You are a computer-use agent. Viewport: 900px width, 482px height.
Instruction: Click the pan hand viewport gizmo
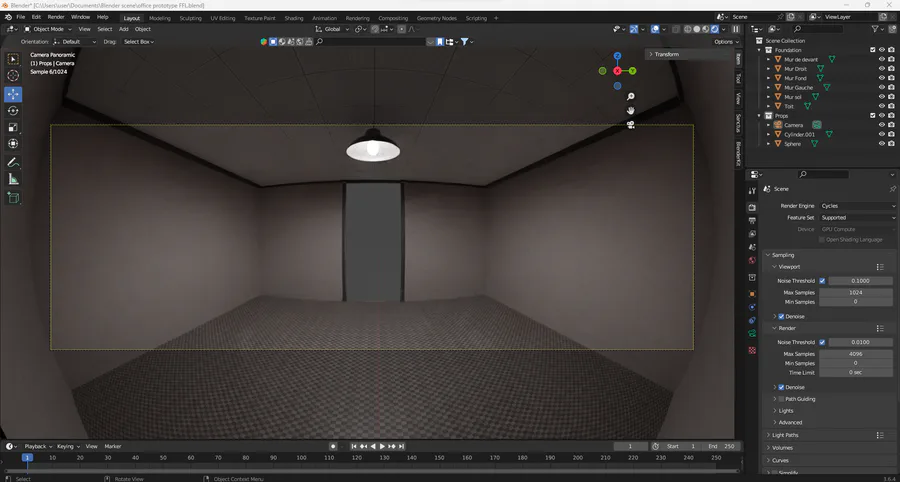click(x=630, y=111)
